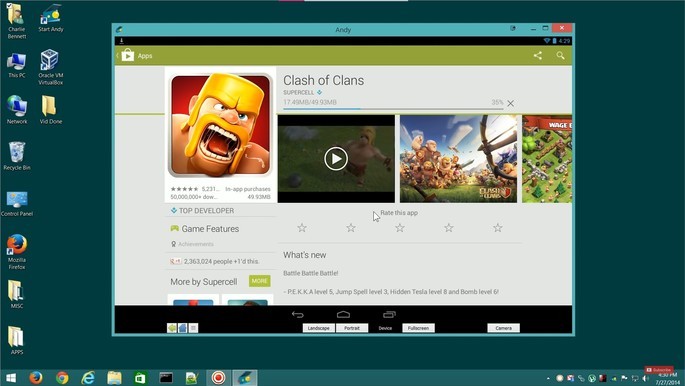685x386 pixels.
Task: Open the MORE button by Supercell
Action: coord(259,281)
